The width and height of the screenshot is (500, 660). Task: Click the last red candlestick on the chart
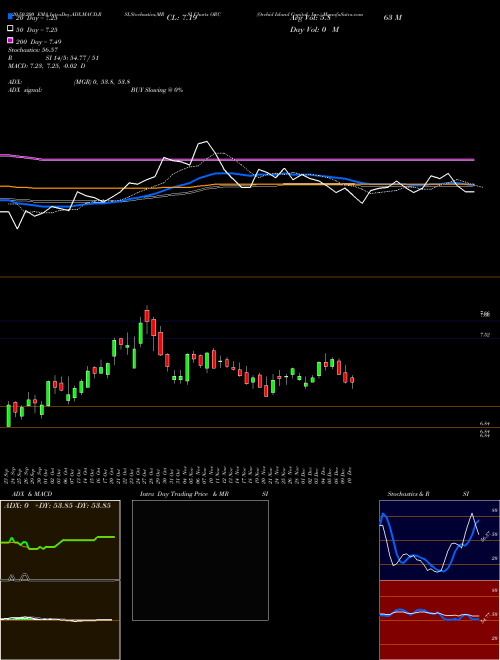352,380
